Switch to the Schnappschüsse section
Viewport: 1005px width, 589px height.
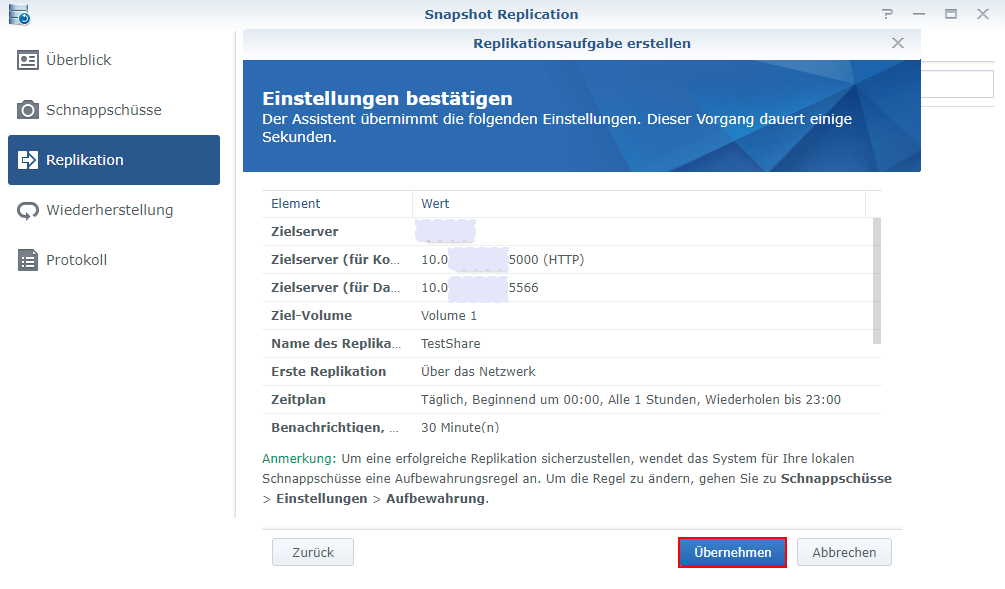pos(103,110)
